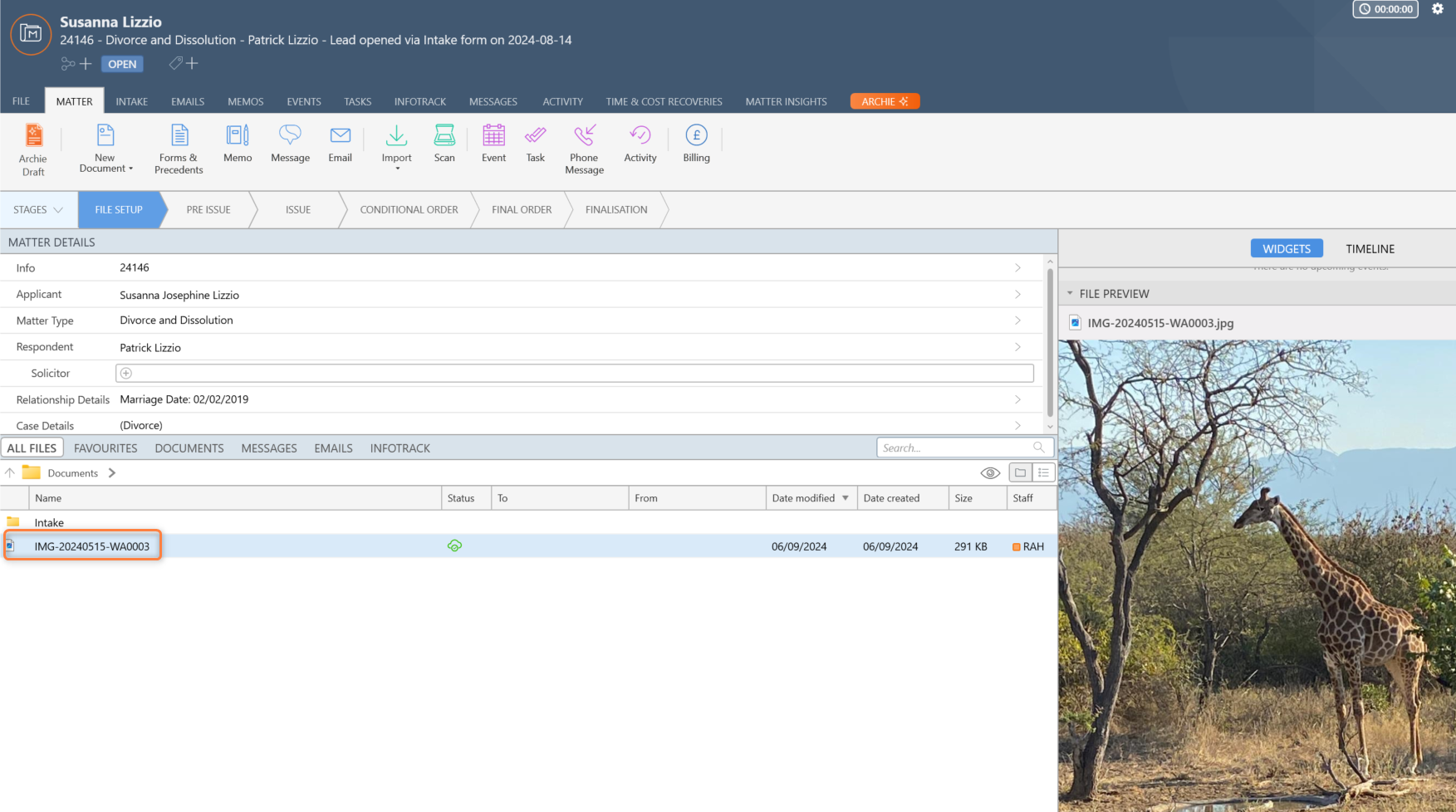This screenshot has height=812, width=1456.
Task: Open the Billing tool
Action: (x=696, y=143)
